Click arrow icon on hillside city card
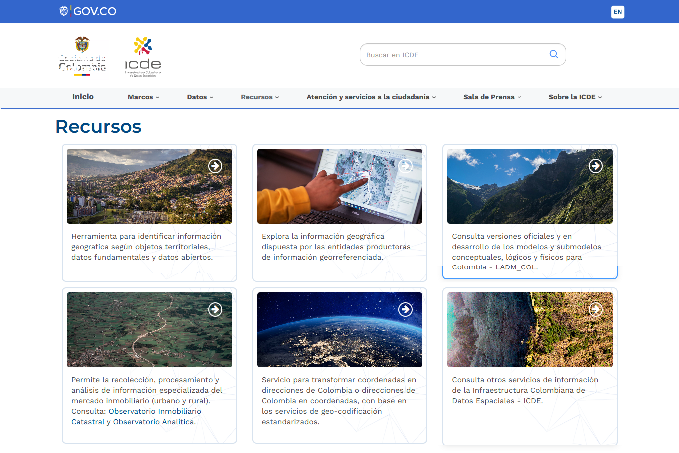This screenshot has height=453, width=679. point(215,165)
